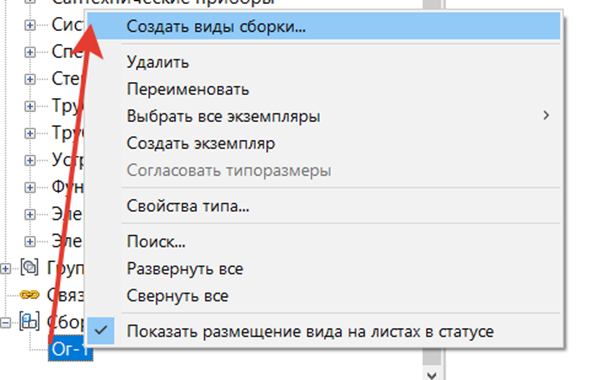Toggle 'Показать размещение вида на листах в статусе'
Image resolution: width=613 pixels, height=380 pixels.
323,331
